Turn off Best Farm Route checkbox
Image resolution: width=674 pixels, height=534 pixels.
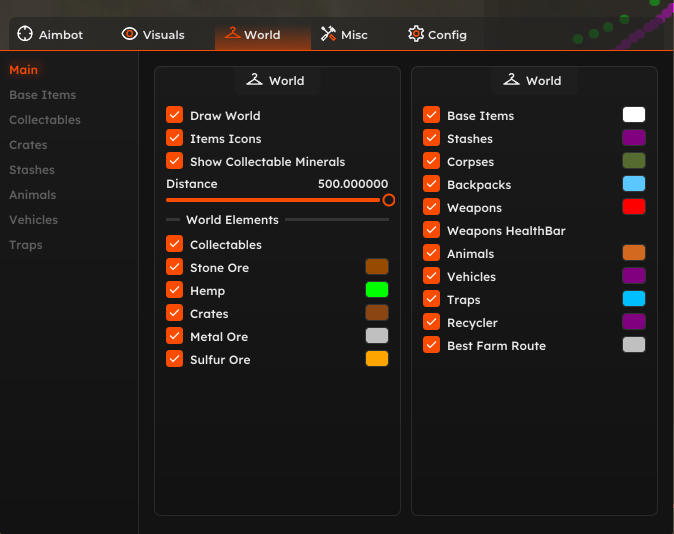pos(431,344)
